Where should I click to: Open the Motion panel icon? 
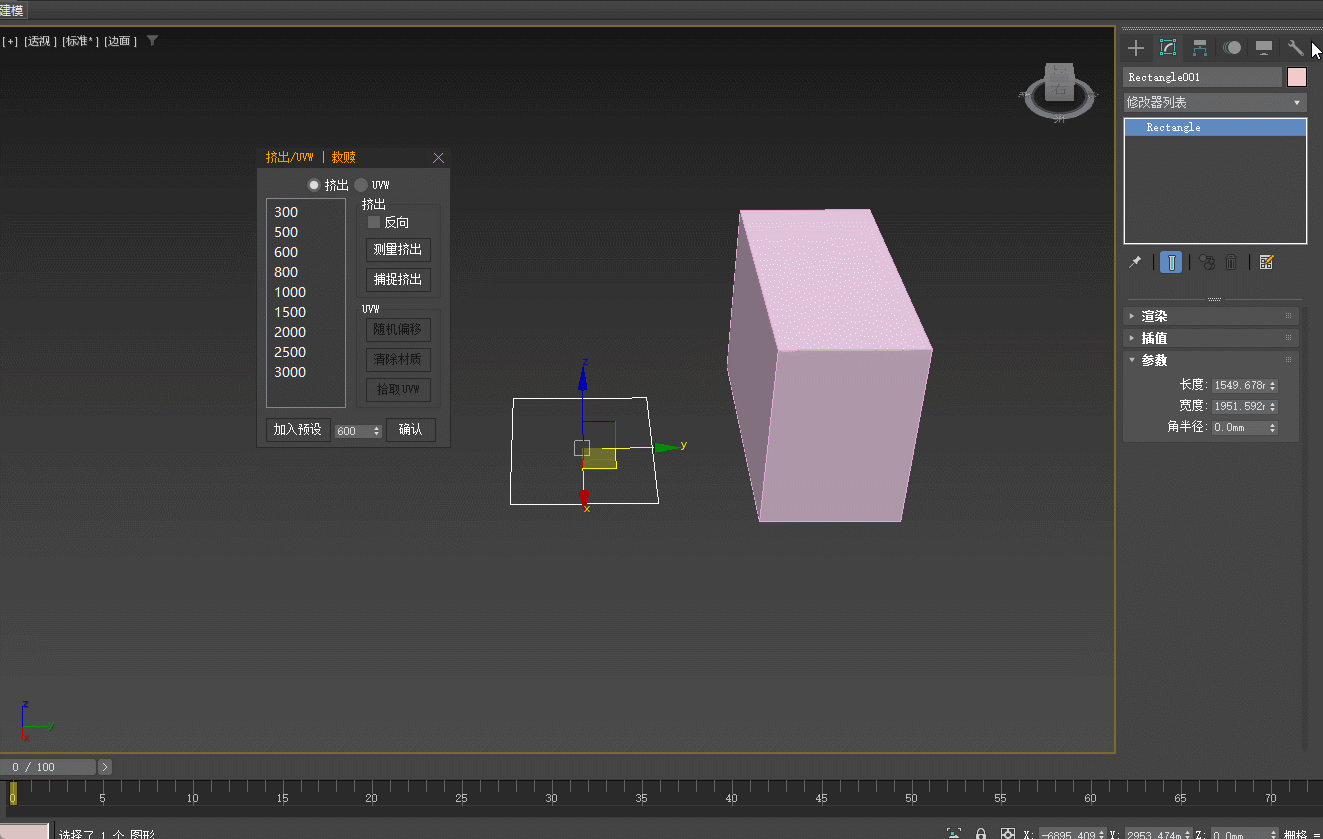1232,48
